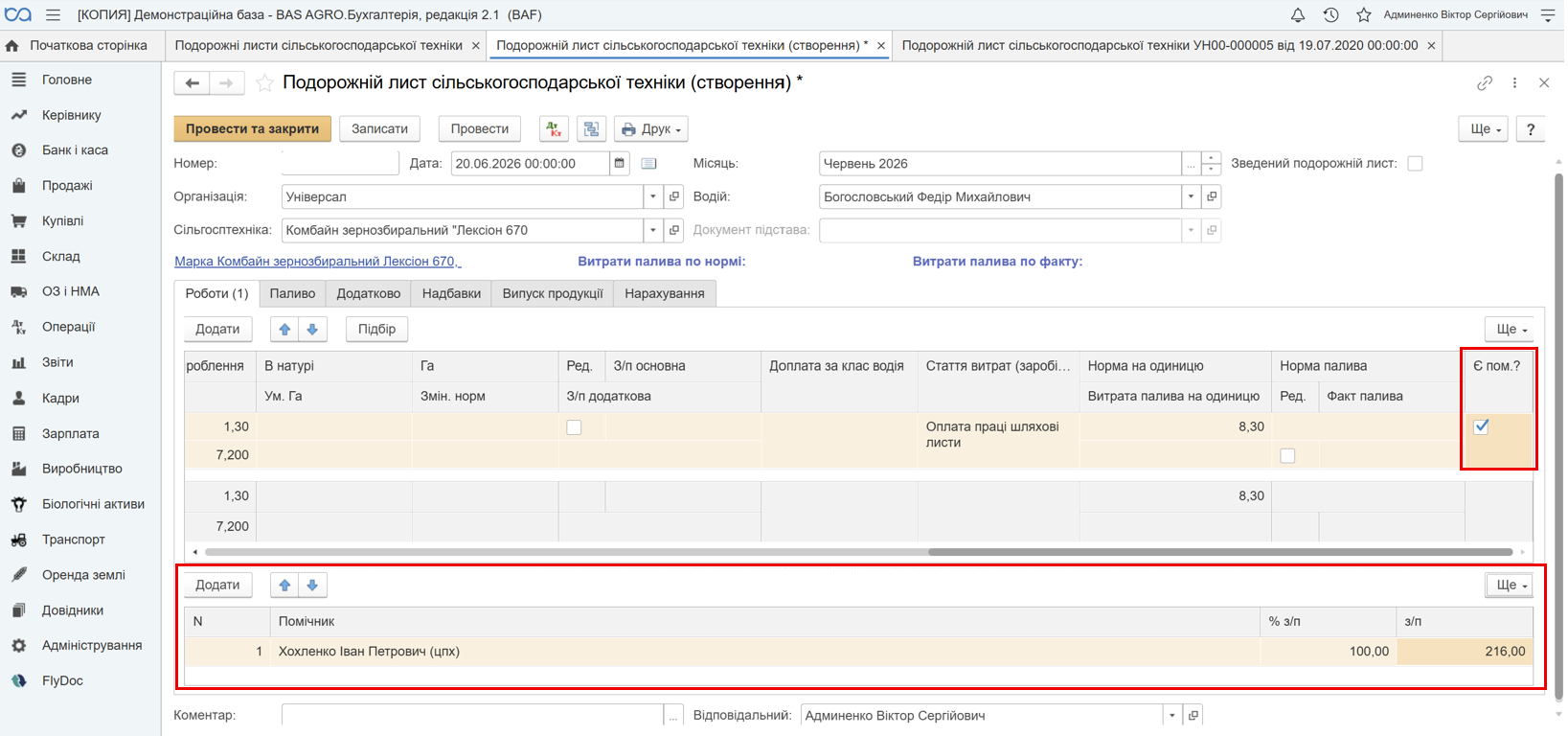This screenshot has height=736, width=1568.
Task: Open Роботи table Ще menu
Action: tap(1510, 329)
